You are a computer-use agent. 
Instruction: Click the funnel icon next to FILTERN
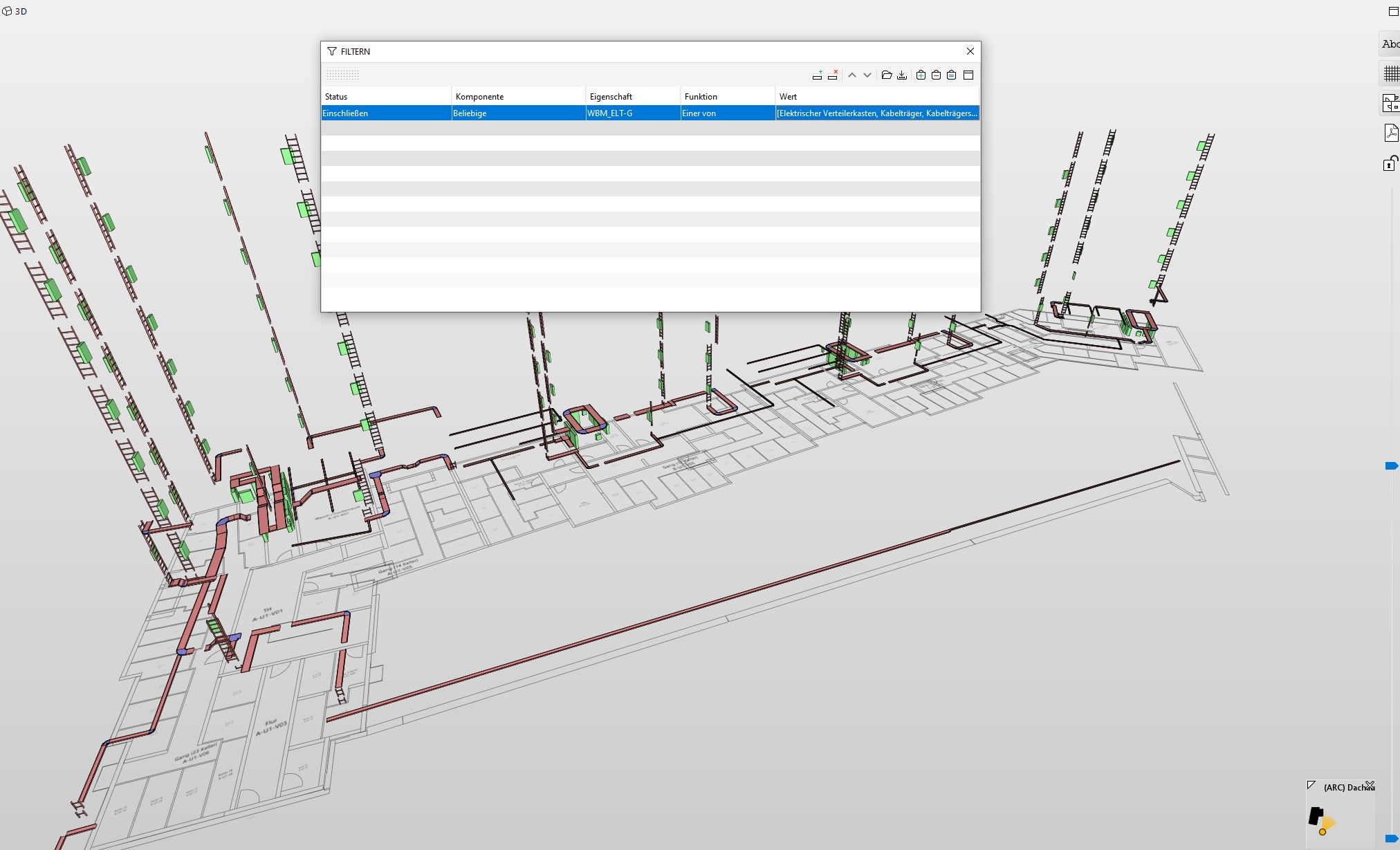(332, 51)
